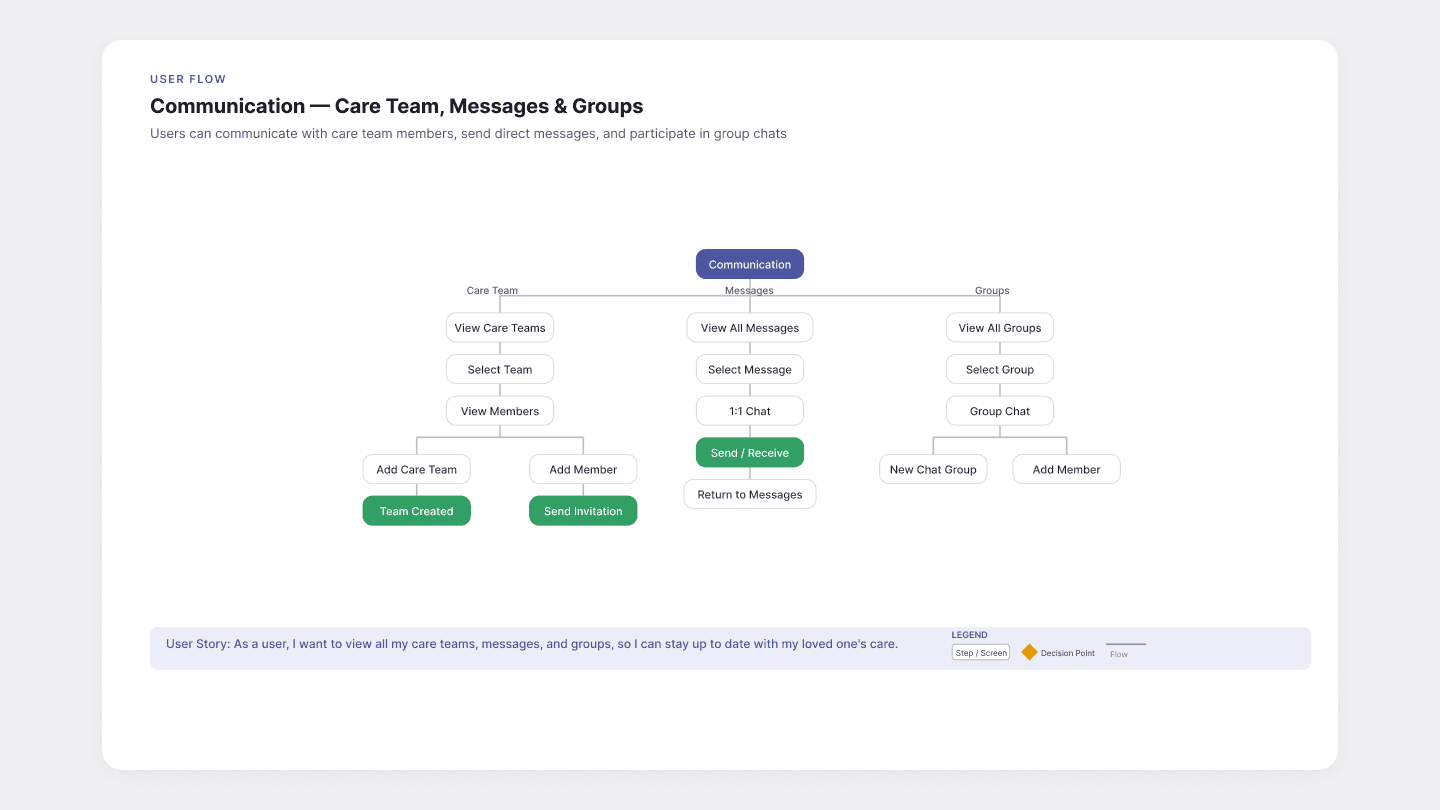
Task: Select the Groups branch label
Action: pyautogui.click(x=992, y=291)
